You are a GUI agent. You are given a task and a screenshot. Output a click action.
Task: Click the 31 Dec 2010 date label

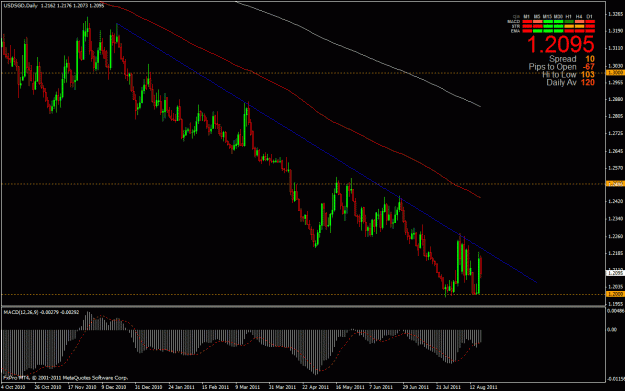click(x=148, y=387)
